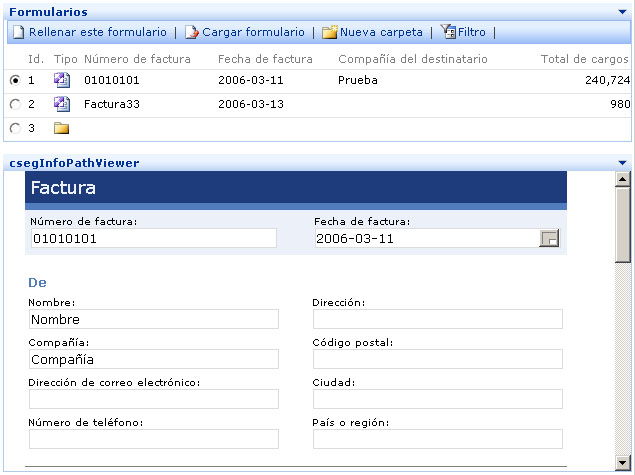
Task: Click the csegInfoPathViewer web part title
Action: click(74, 163)
